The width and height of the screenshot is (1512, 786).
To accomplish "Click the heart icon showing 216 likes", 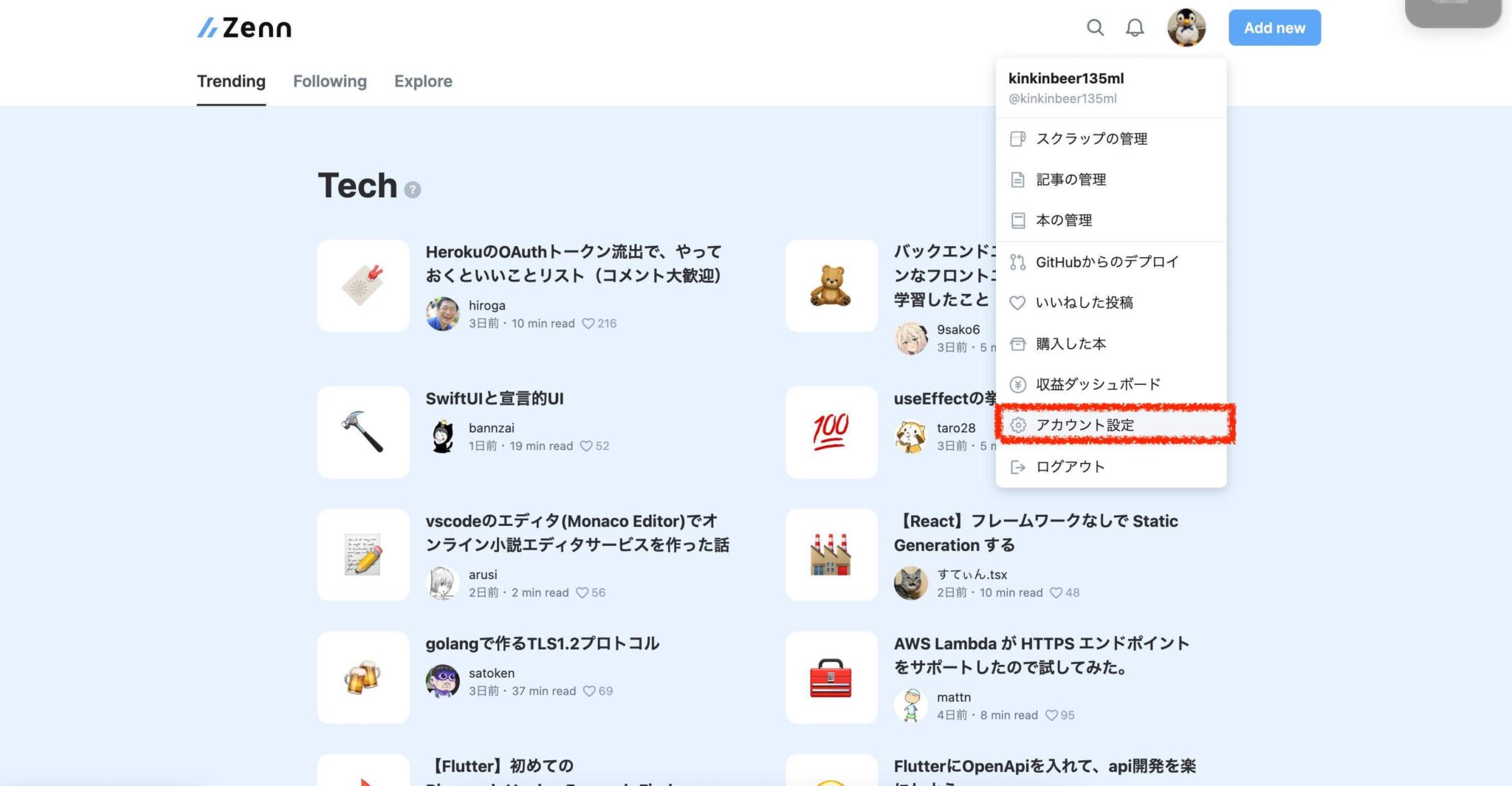I will point(588,323).
